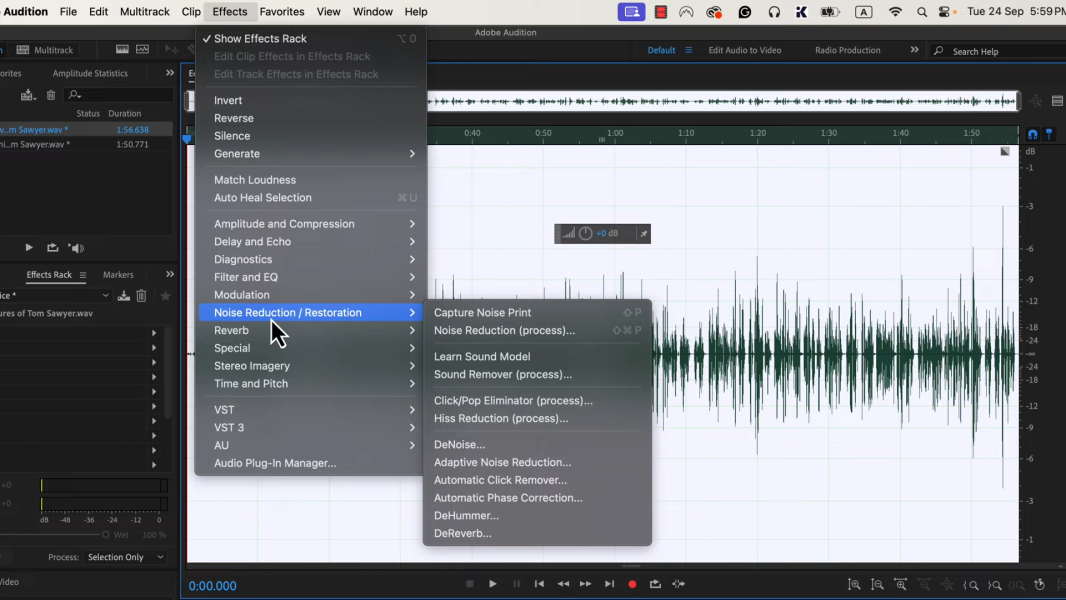Viewport: 1066px width, 600px height.
Task: Select Capture Noise Print
Action: pyautogui.click(x=537, y=313)
